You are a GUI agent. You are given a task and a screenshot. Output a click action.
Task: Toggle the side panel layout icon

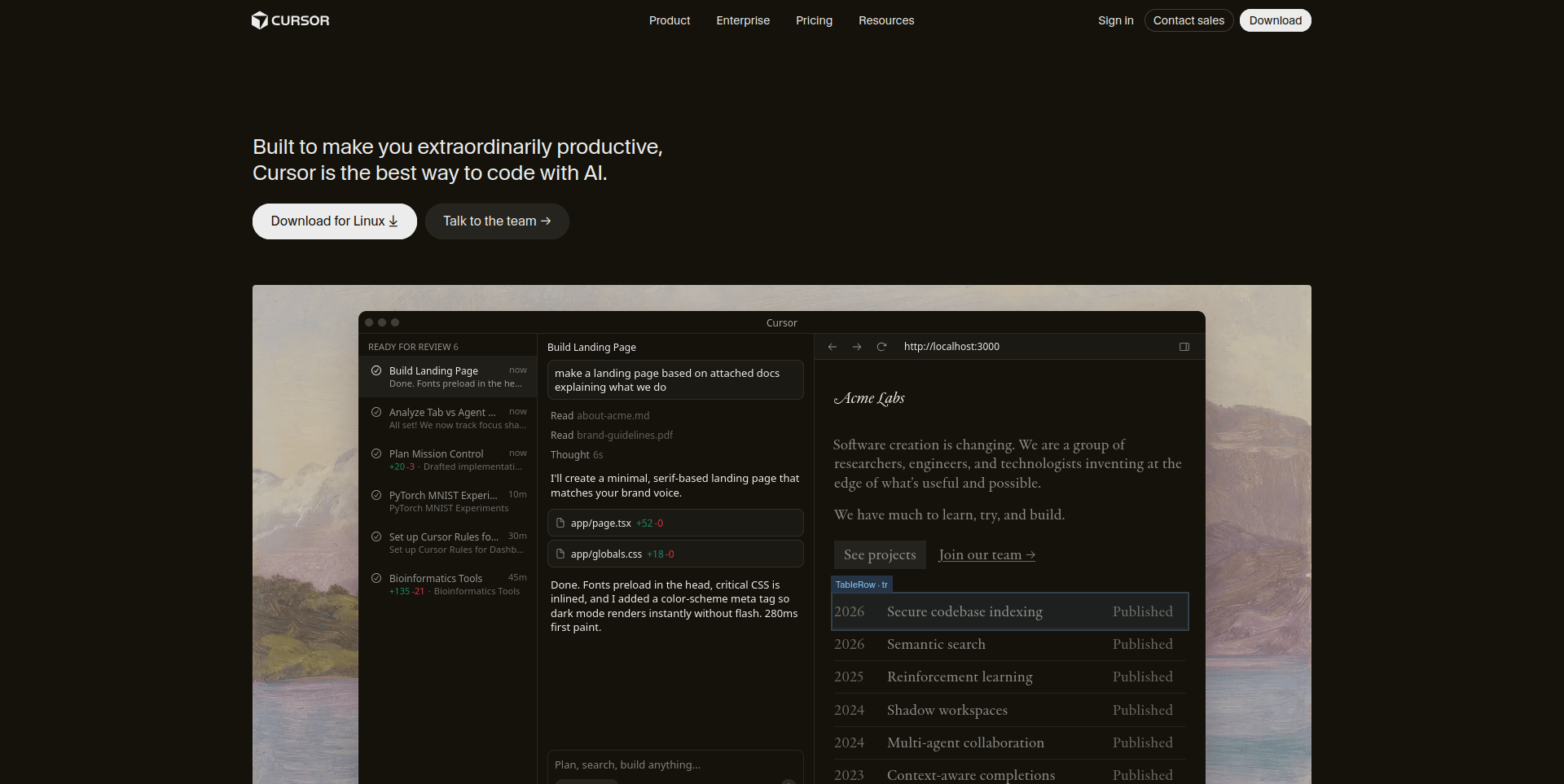point(1184,347)
